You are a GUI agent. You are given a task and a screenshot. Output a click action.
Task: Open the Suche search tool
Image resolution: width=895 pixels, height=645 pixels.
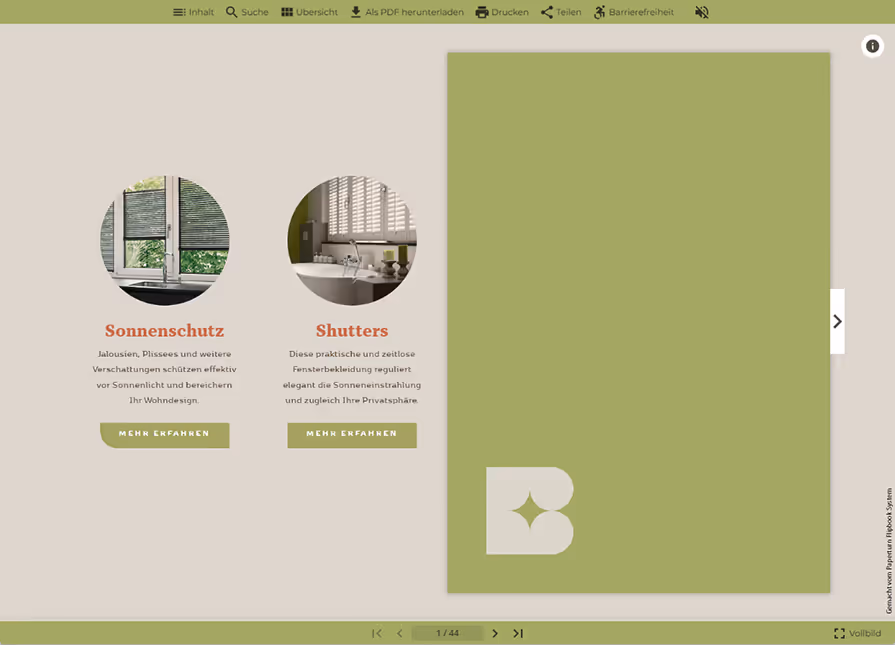point(247,12)
